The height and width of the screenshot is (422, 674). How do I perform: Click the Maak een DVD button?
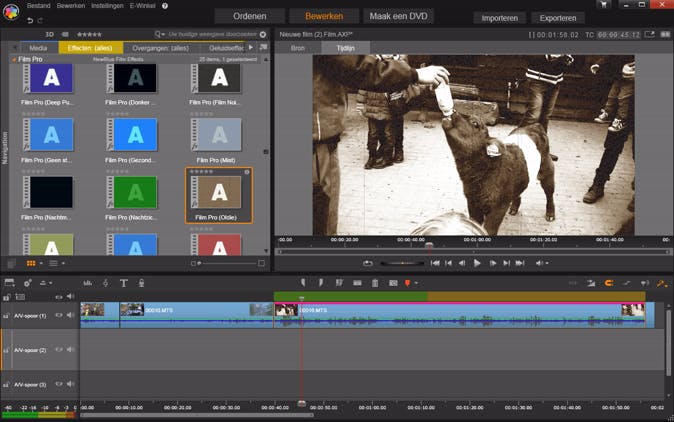point(398,17)
